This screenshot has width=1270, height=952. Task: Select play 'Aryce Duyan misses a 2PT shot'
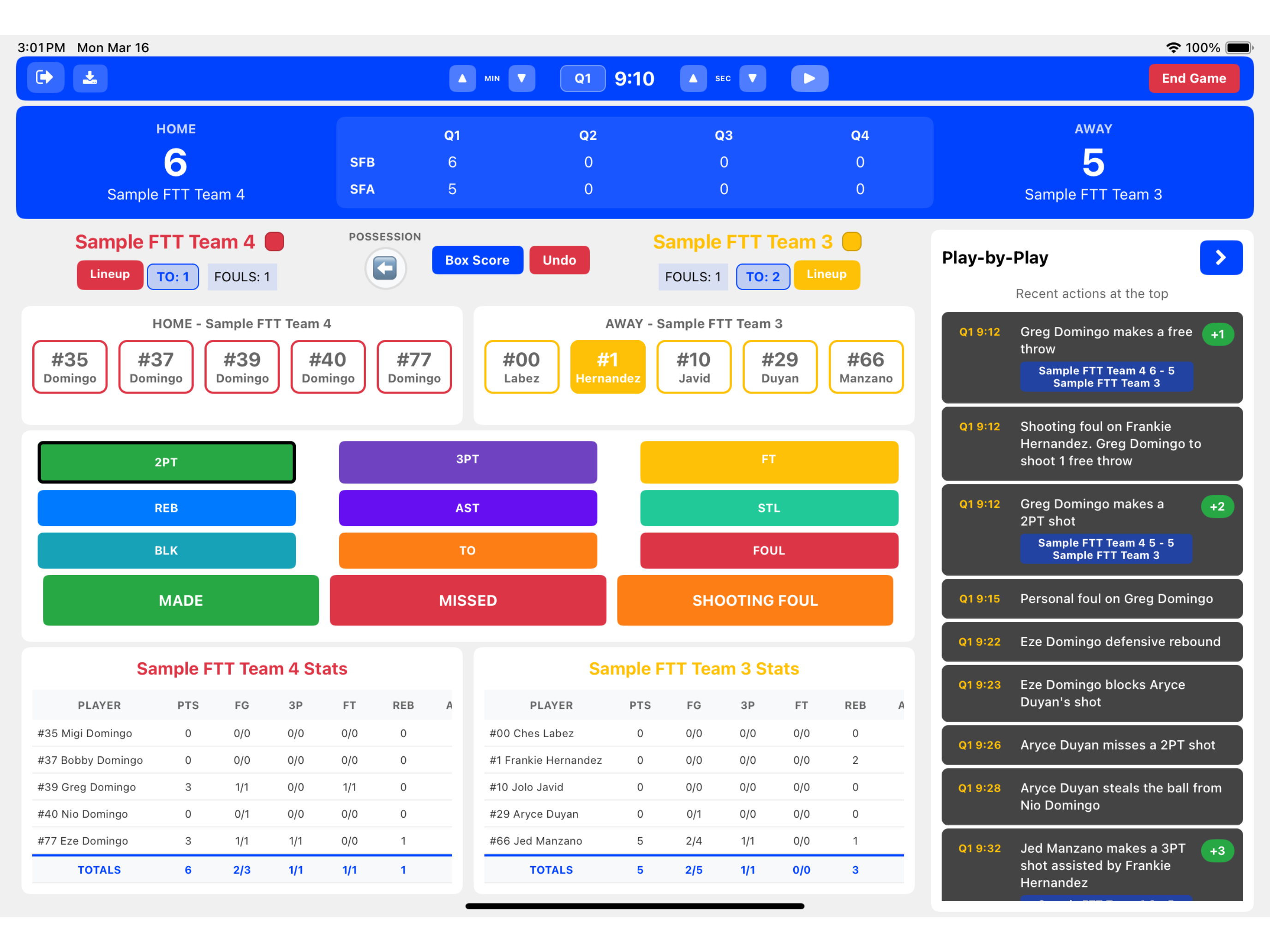(1092, 745)
